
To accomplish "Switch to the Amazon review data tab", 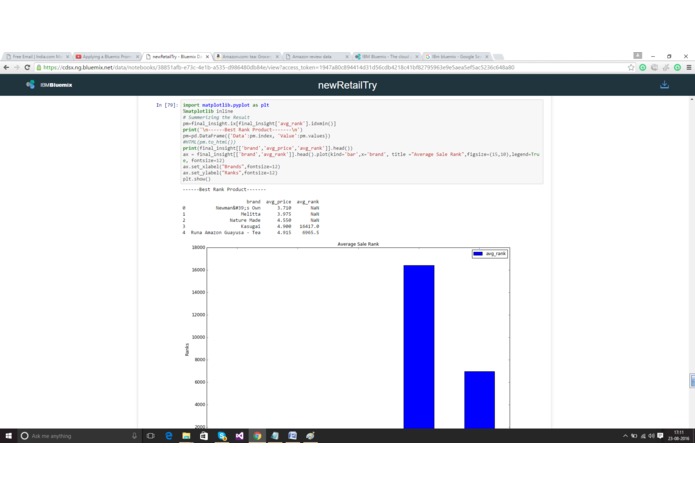I will coord(316,57).
